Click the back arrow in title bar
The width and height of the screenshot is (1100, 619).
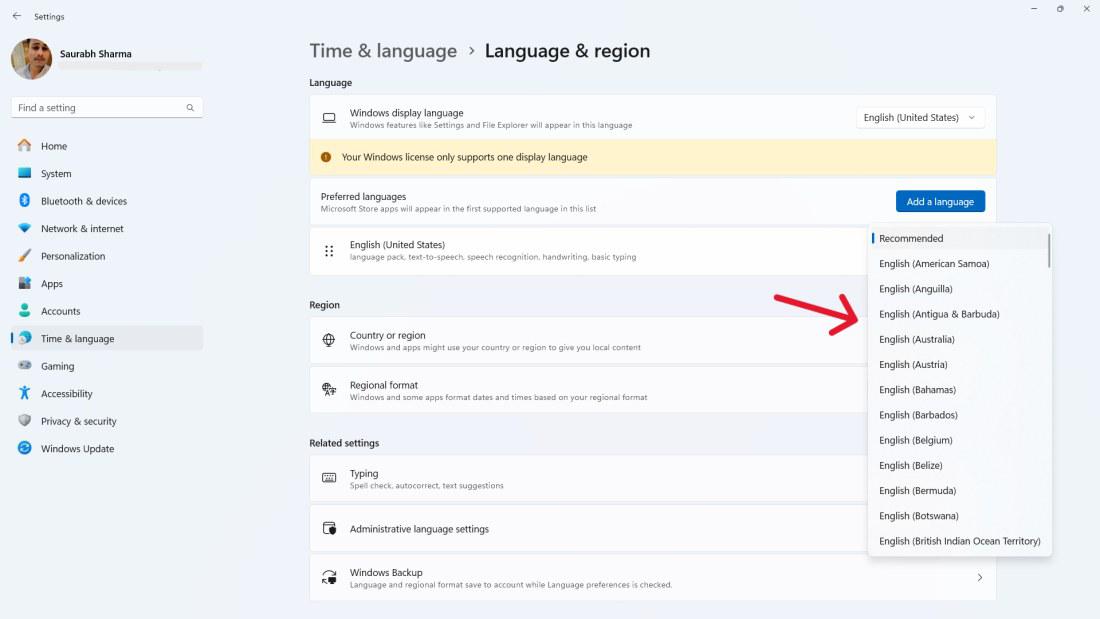click(16, 16)
